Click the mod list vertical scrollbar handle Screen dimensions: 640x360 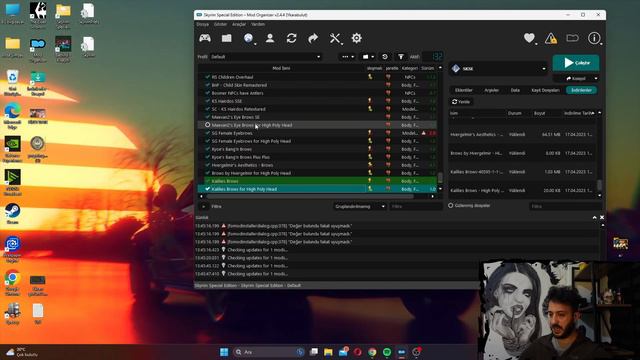pyautogui.click(x=440, y=178)
